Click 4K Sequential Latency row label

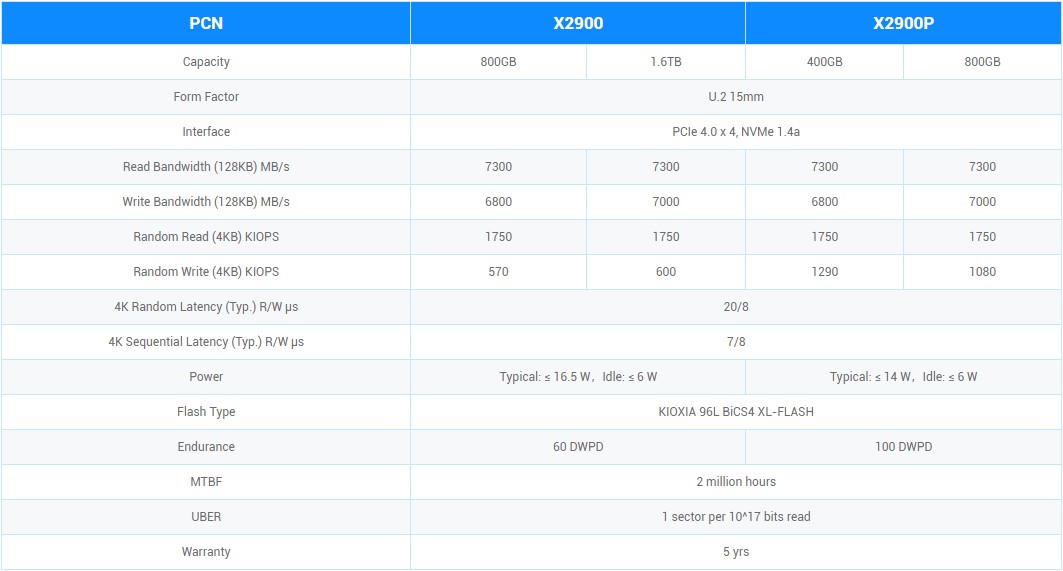click(206, 342)
